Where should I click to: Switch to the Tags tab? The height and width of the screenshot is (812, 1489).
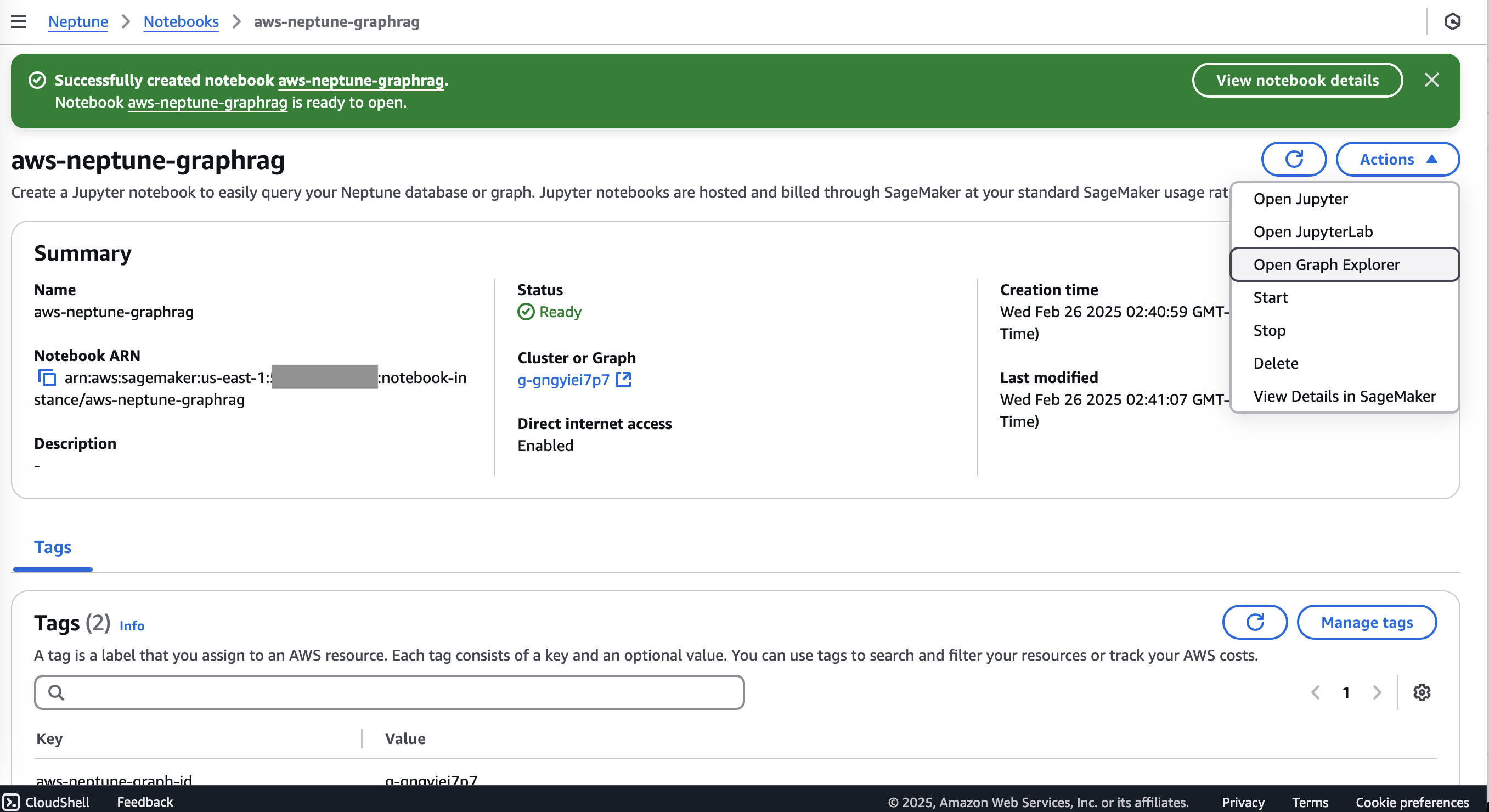click(53, 546)
